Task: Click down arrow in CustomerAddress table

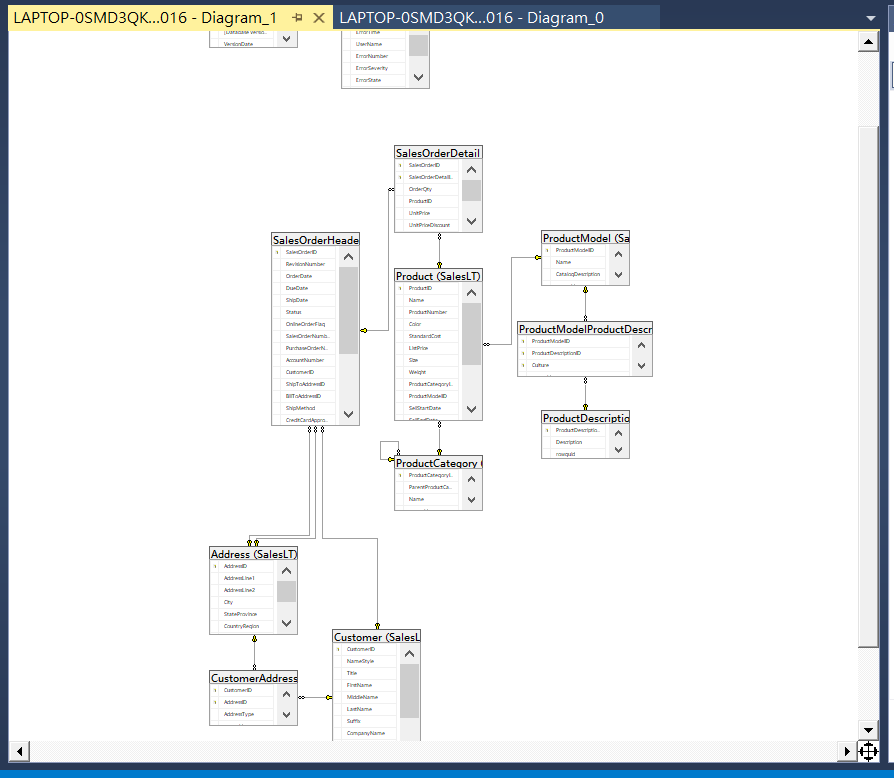Action: point(287,715)
